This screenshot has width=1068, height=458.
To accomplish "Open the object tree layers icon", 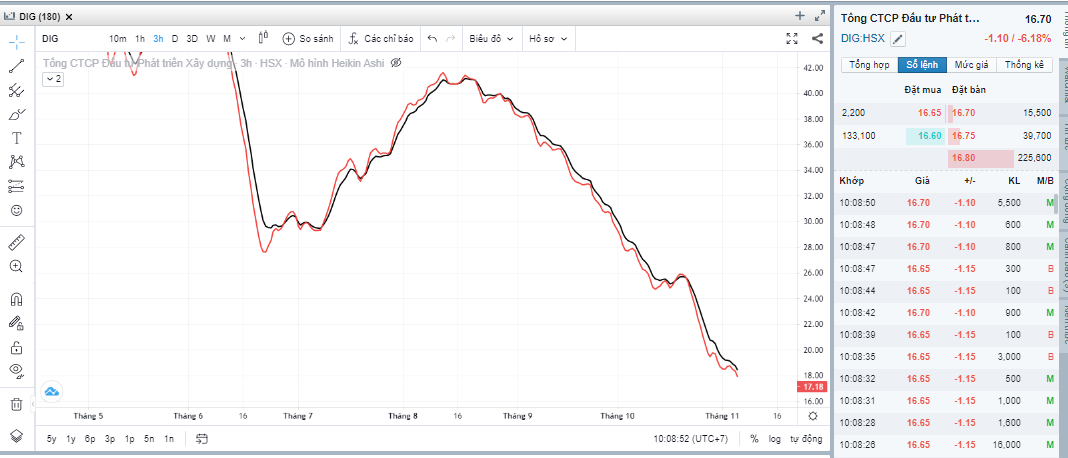I will coord(17,435).
